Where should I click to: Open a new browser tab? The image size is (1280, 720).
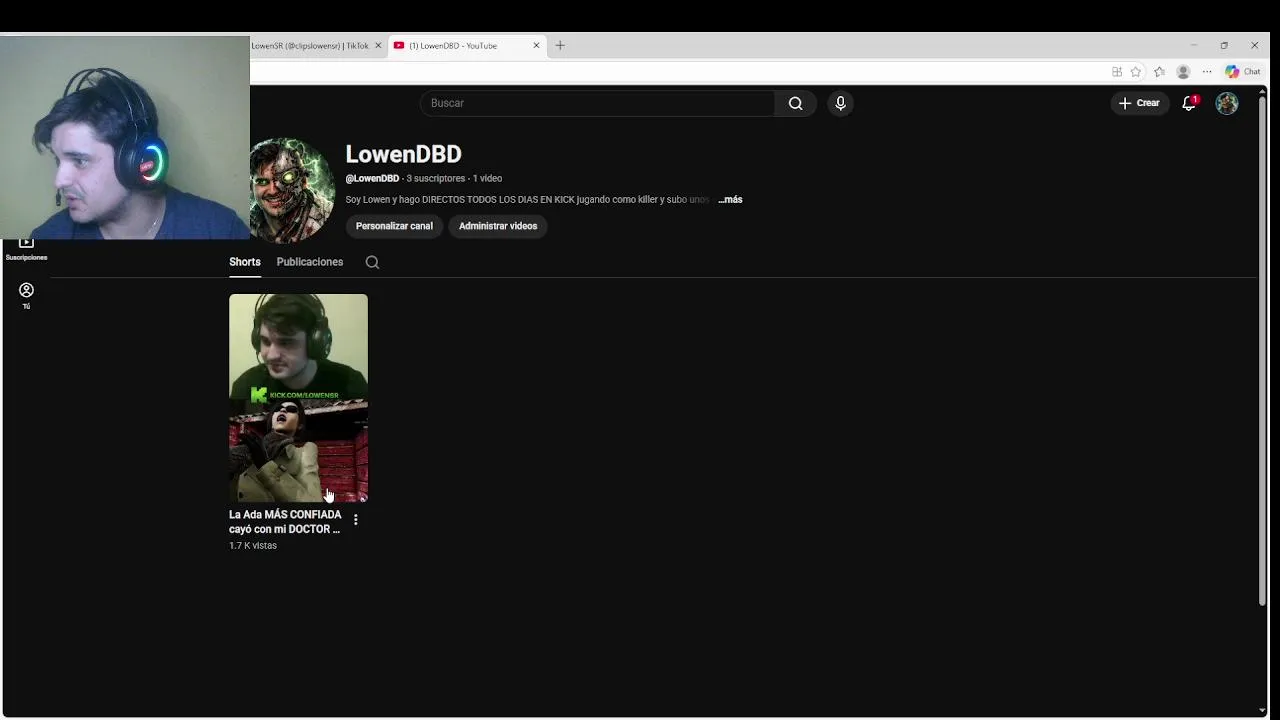(x=560, y=46)
